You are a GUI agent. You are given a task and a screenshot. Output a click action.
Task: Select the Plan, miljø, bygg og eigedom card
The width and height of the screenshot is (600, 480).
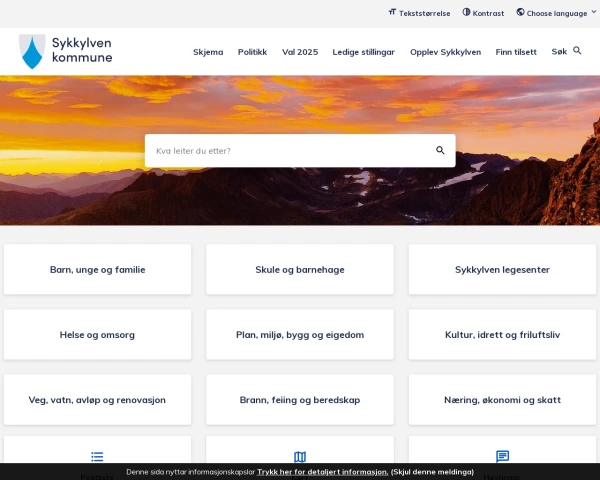300,335
